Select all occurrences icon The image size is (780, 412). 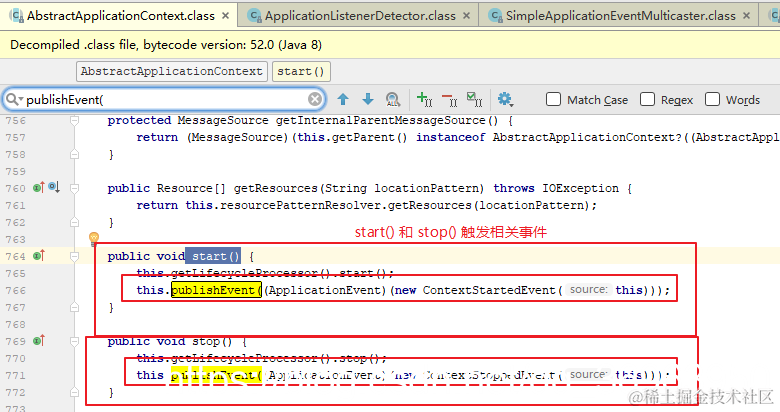click(475, 100)
